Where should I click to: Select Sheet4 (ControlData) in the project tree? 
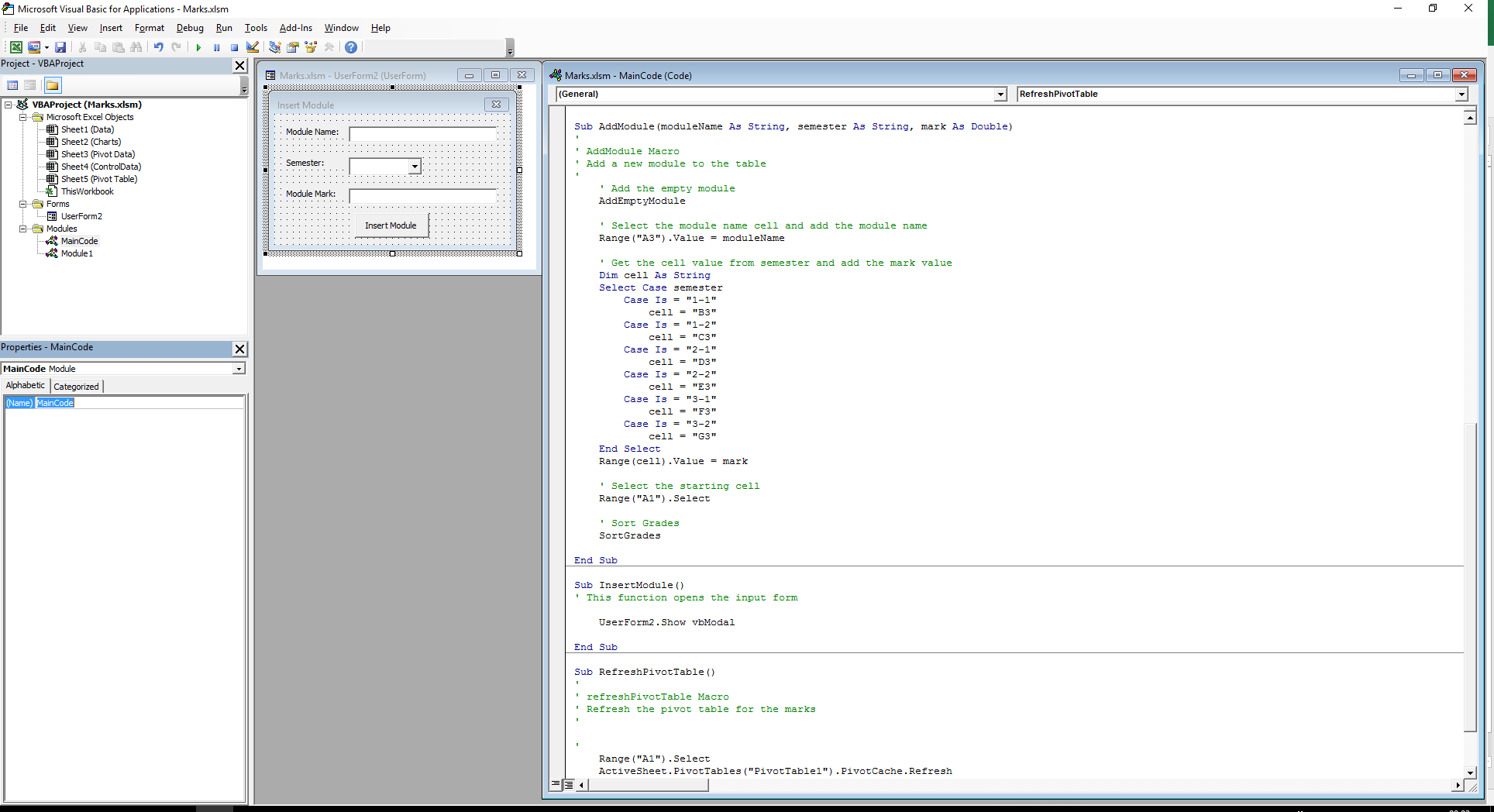pos(101,167)
